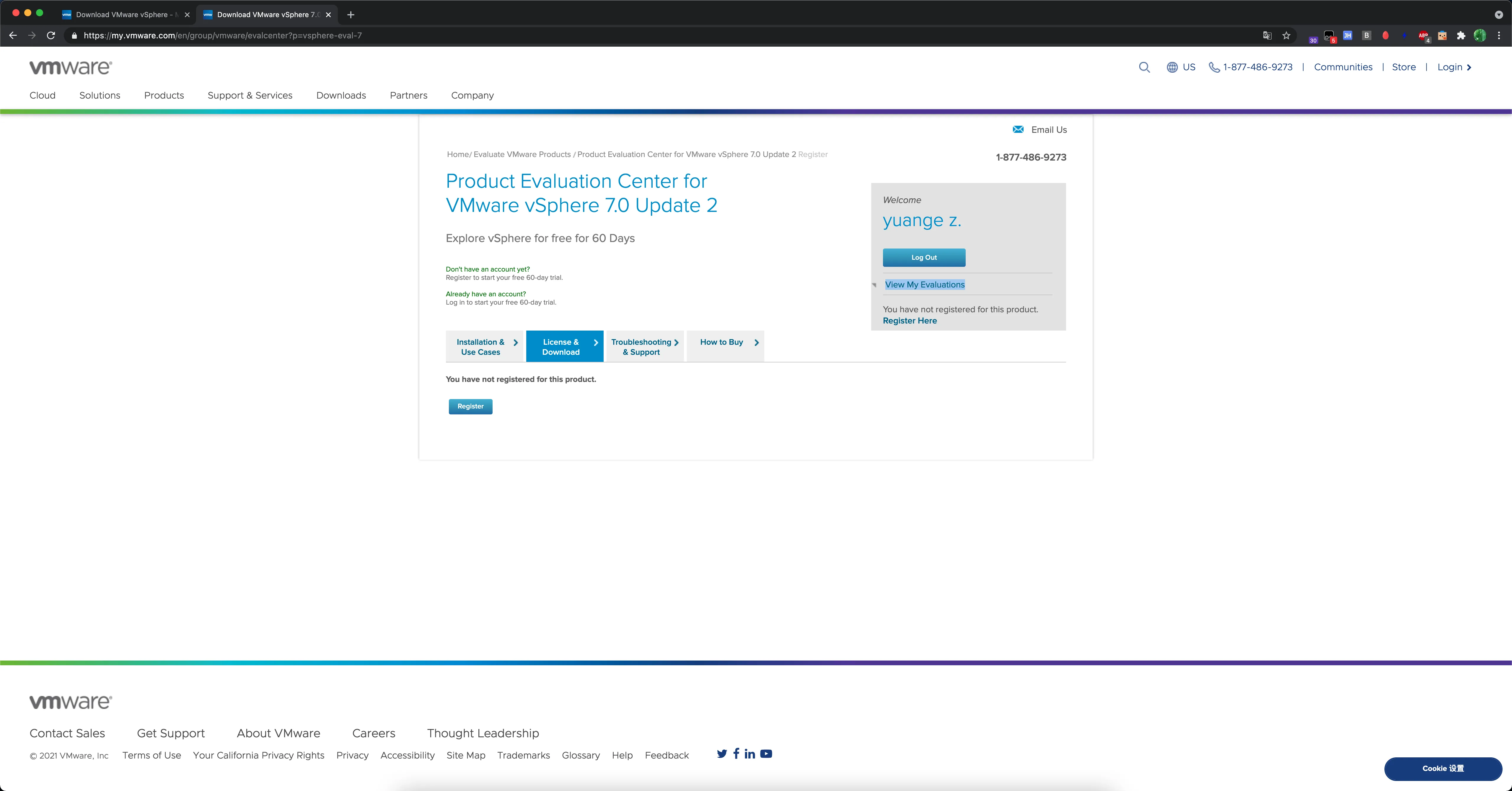1512x791 pixels.
Task: Open the Support & Services menu
Action: 250,95
